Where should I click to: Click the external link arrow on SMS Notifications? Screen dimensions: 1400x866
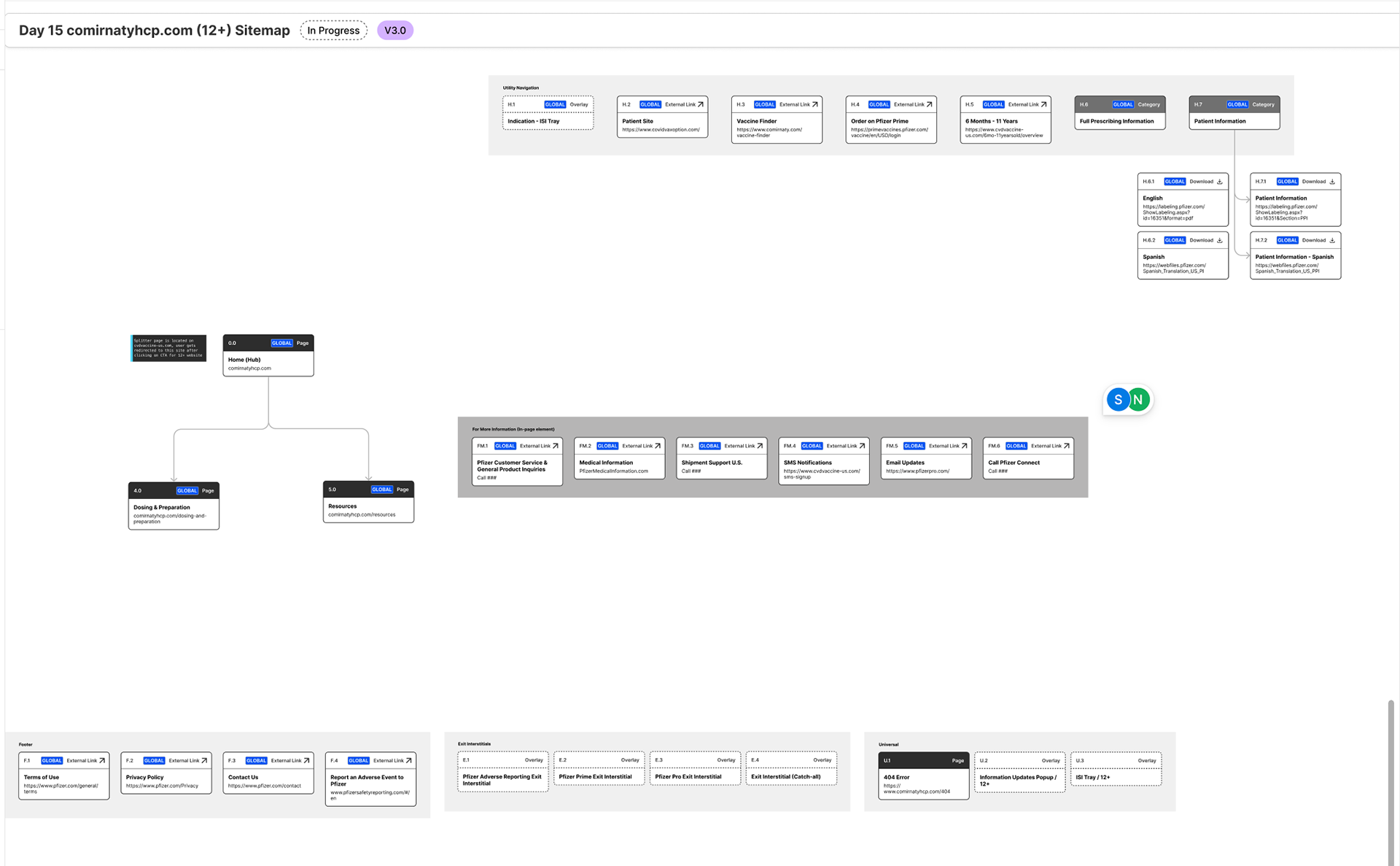[863, 446]
